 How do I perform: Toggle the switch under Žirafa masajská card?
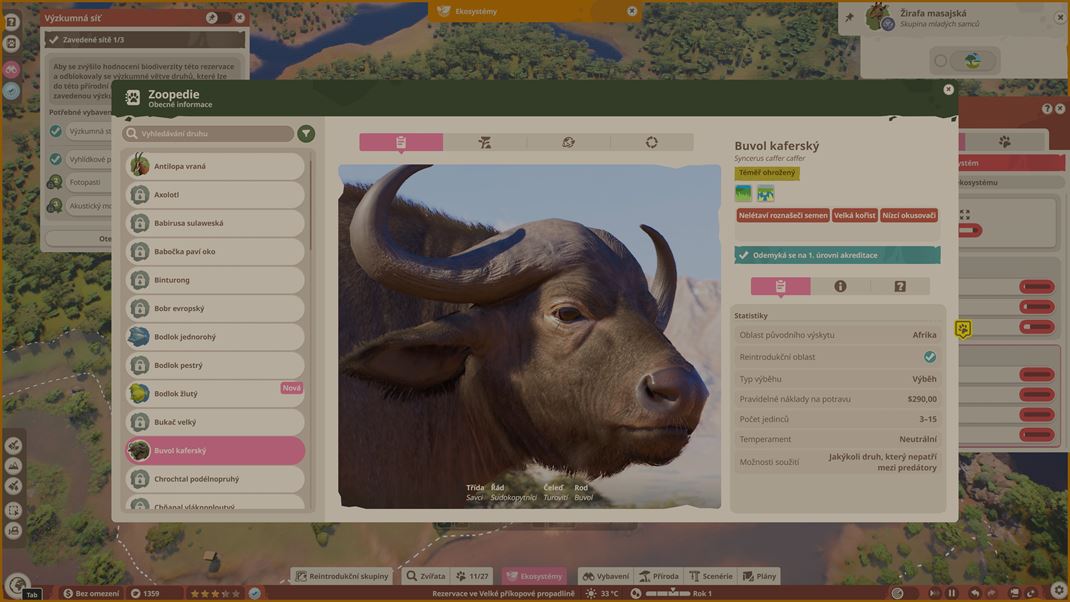tap(964, 61)
